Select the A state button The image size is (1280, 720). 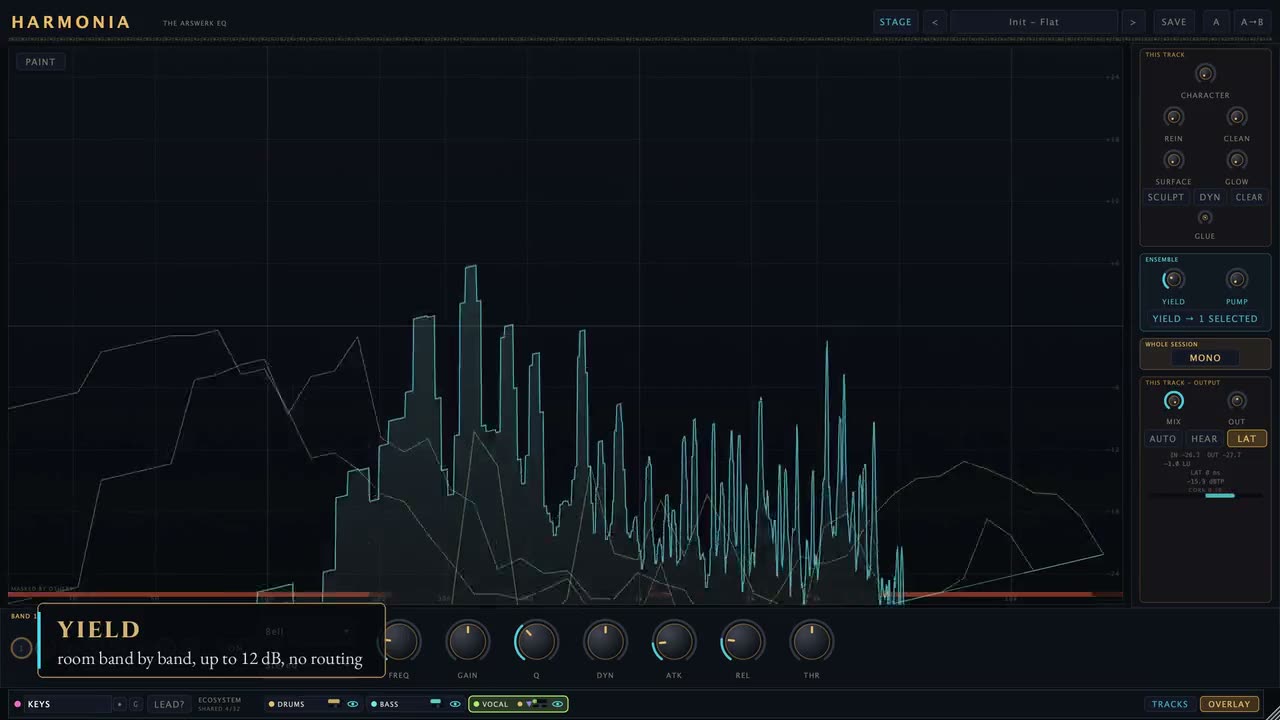(1216, 22)
